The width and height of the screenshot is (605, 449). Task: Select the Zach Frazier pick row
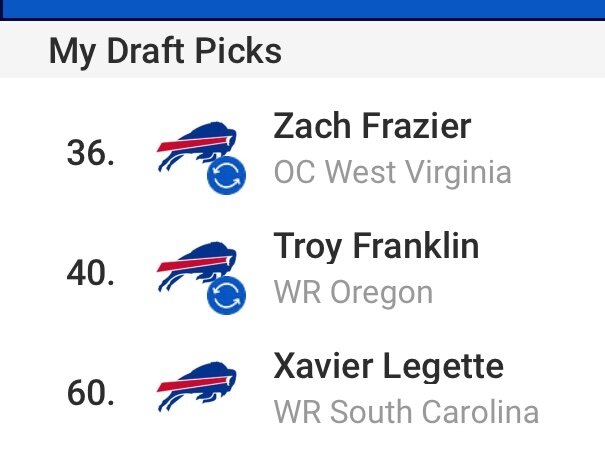point(302,153)
